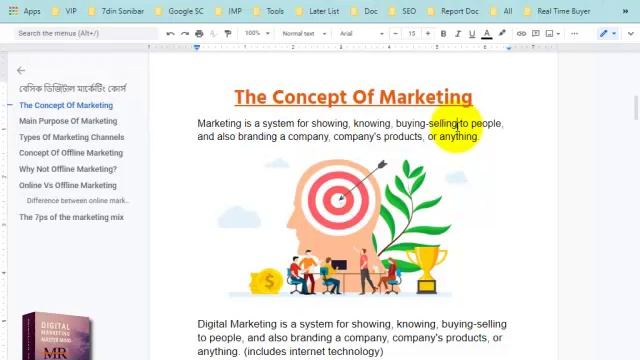This screenshot has width=640, height=360.
Task: Go to Online Vs Offline Marketing heading
Action: coord(68,185)
